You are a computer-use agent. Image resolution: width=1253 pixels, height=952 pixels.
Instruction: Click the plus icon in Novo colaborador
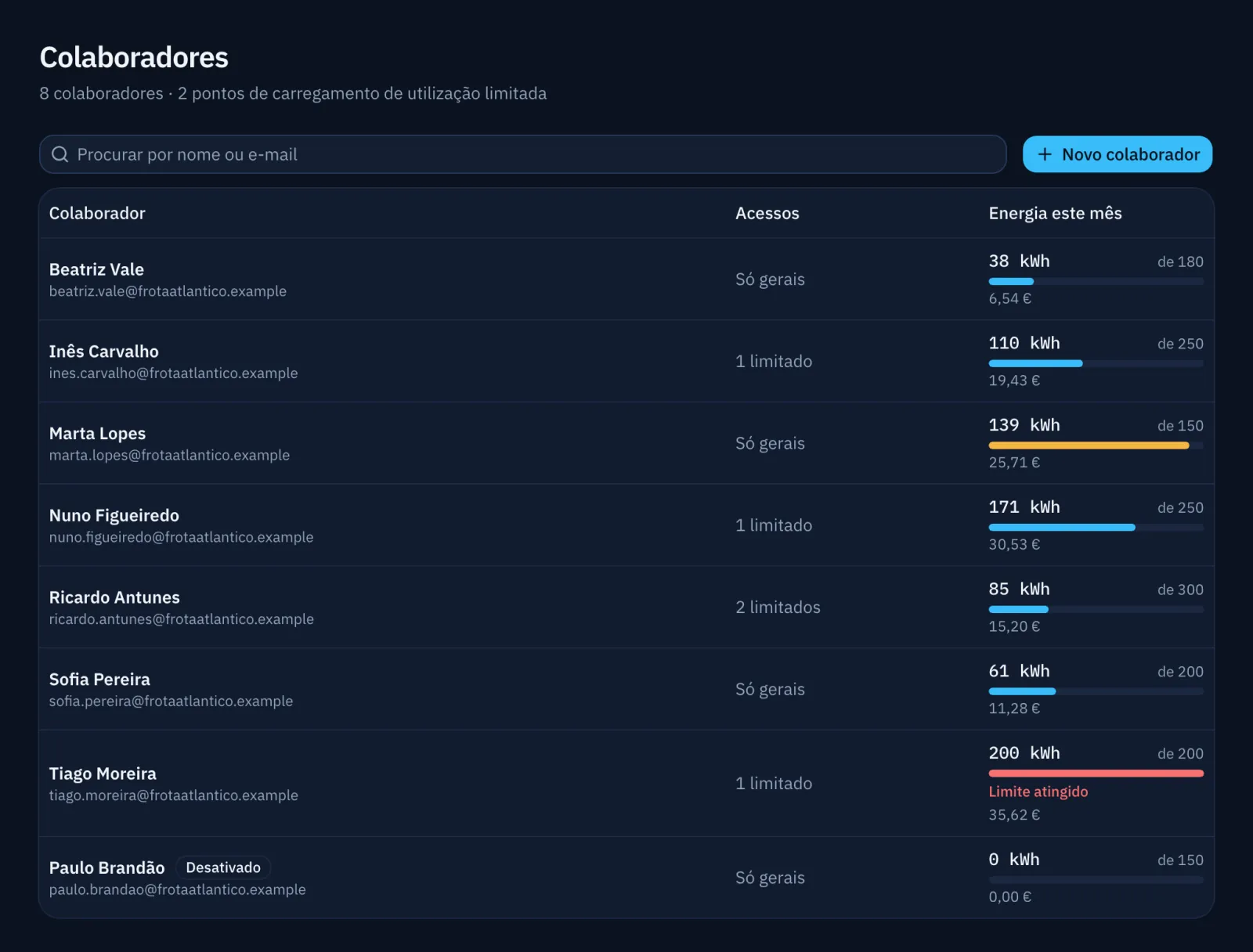[1045, 154]
